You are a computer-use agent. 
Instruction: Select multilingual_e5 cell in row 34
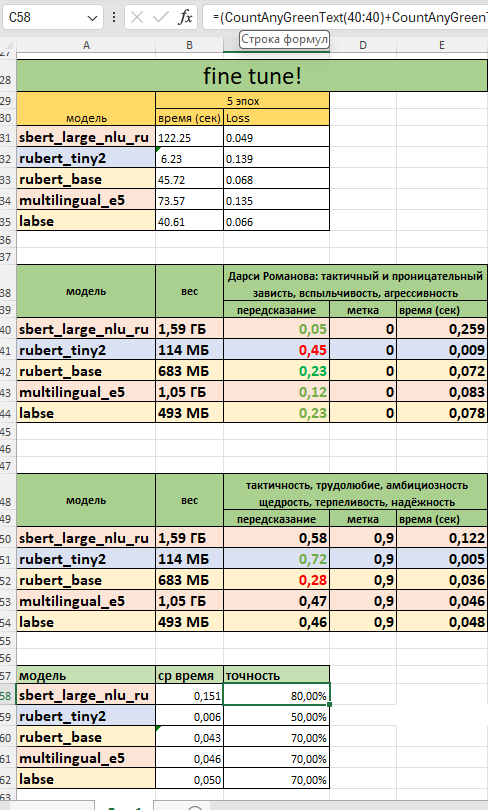coord(86,199)
